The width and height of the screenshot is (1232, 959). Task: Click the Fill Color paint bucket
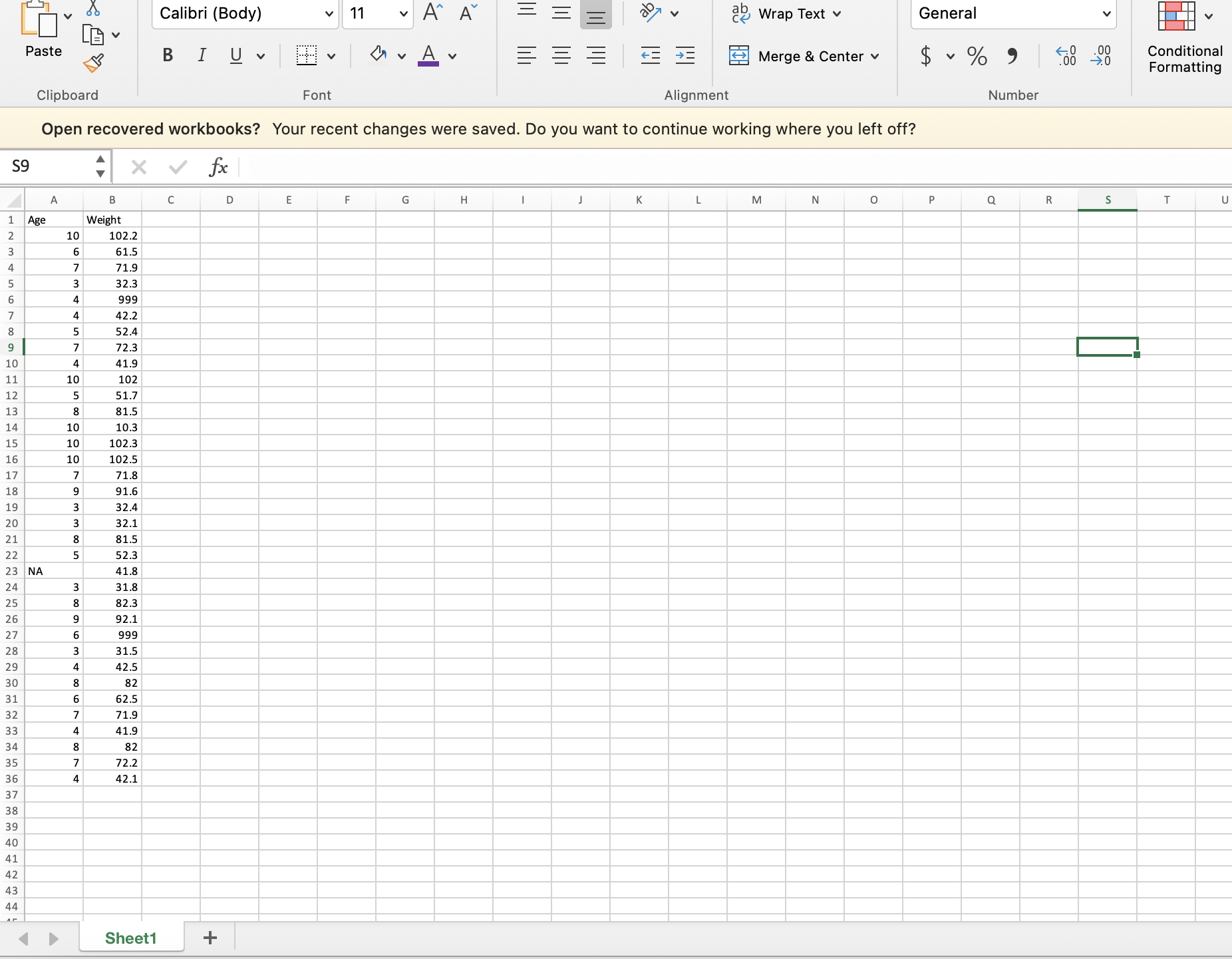(379, 55)
